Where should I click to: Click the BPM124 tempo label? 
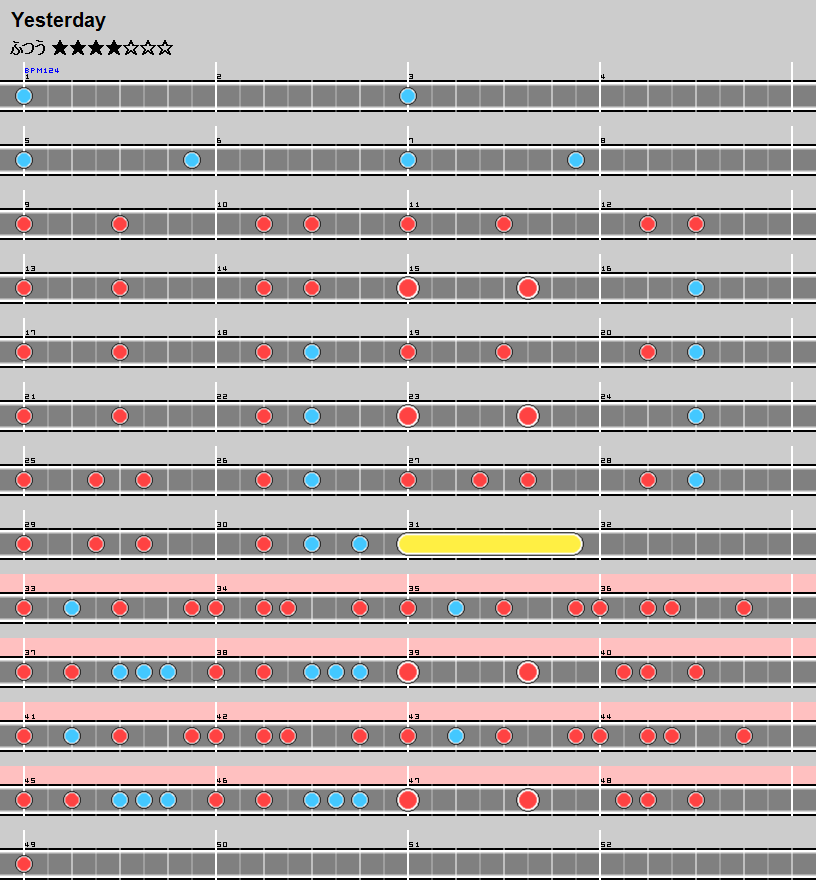pos(42,70)
